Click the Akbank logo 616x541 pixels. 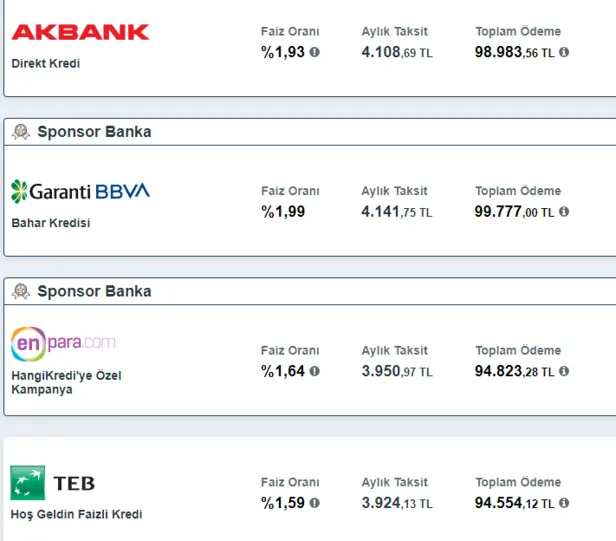click(x=80, y=32)
